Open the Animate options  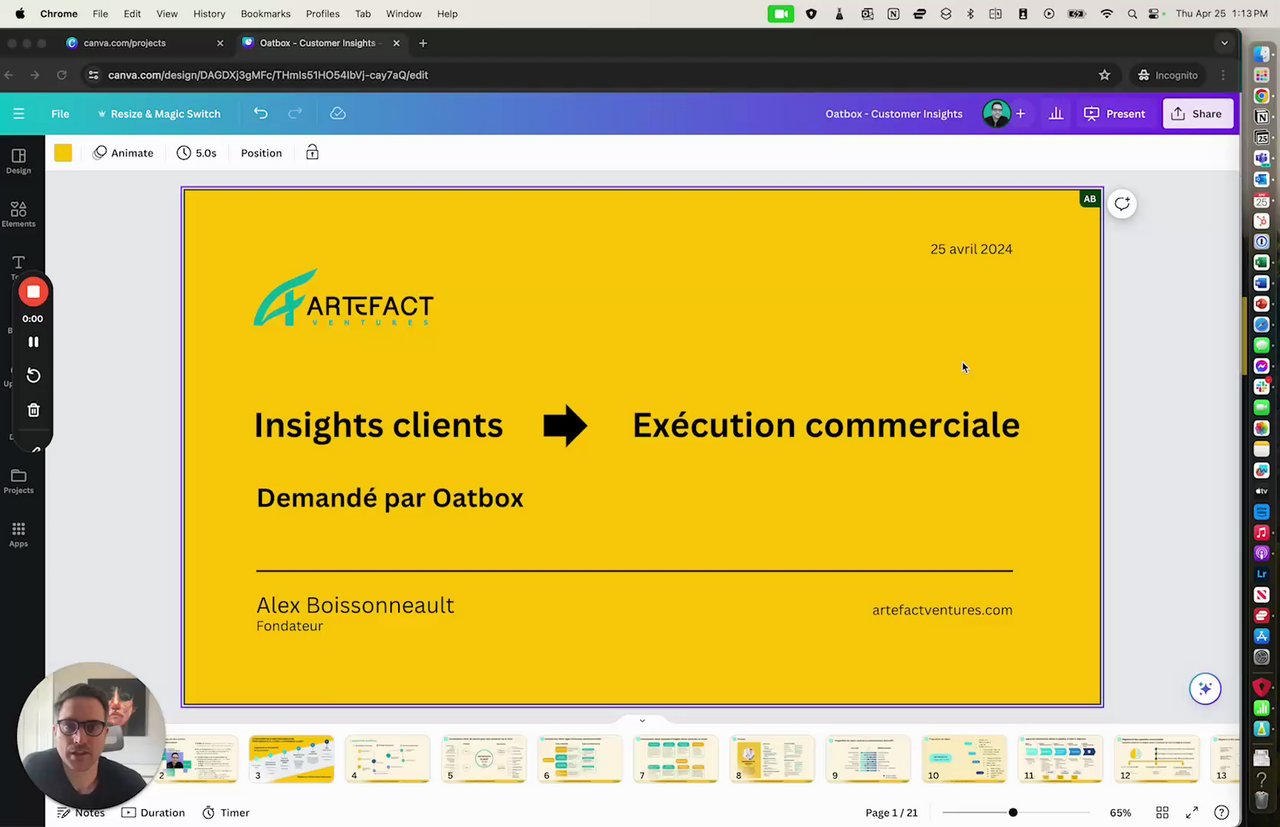(123, 153)
